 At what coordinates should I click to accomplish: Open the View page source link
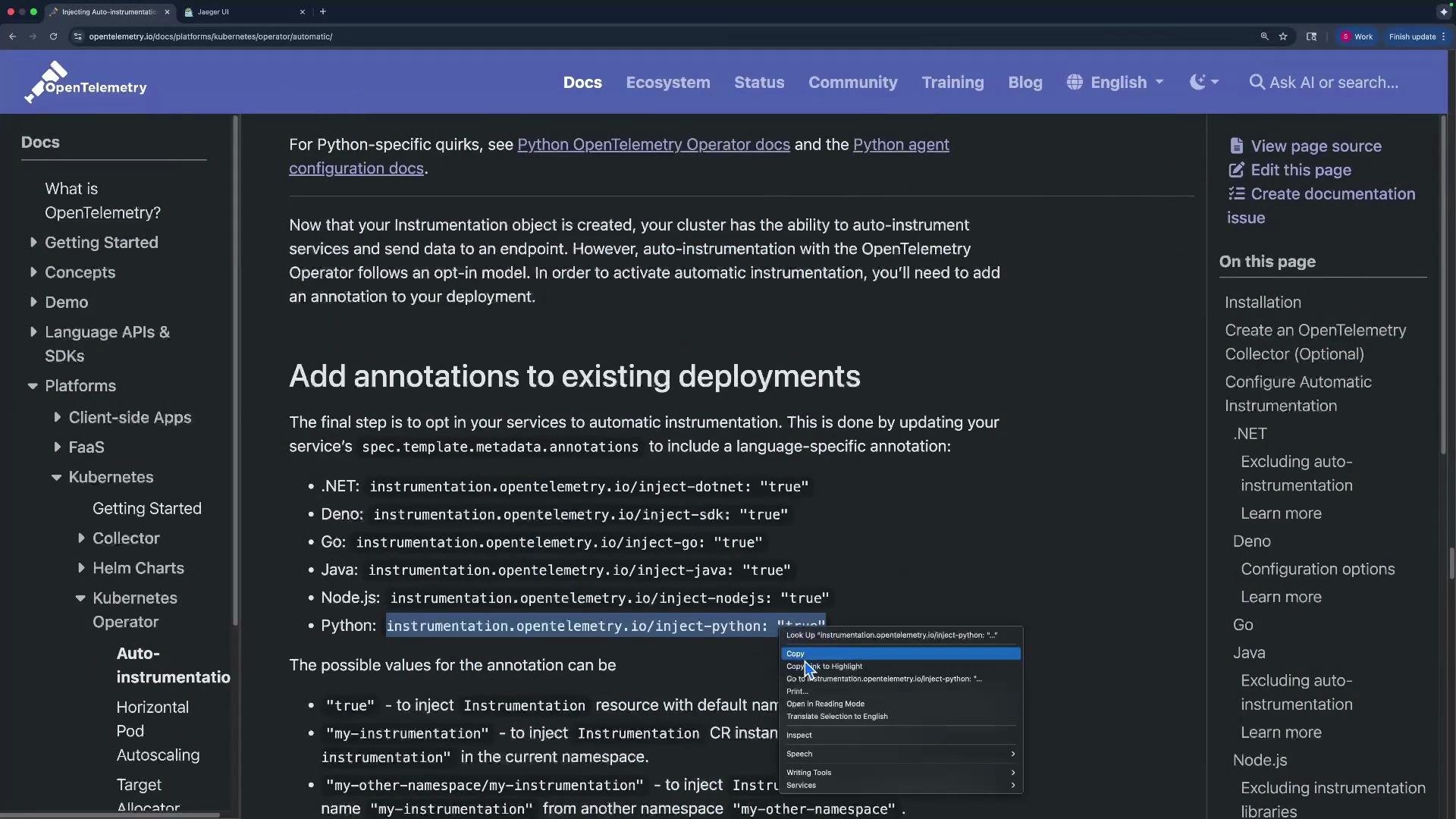1316,146
